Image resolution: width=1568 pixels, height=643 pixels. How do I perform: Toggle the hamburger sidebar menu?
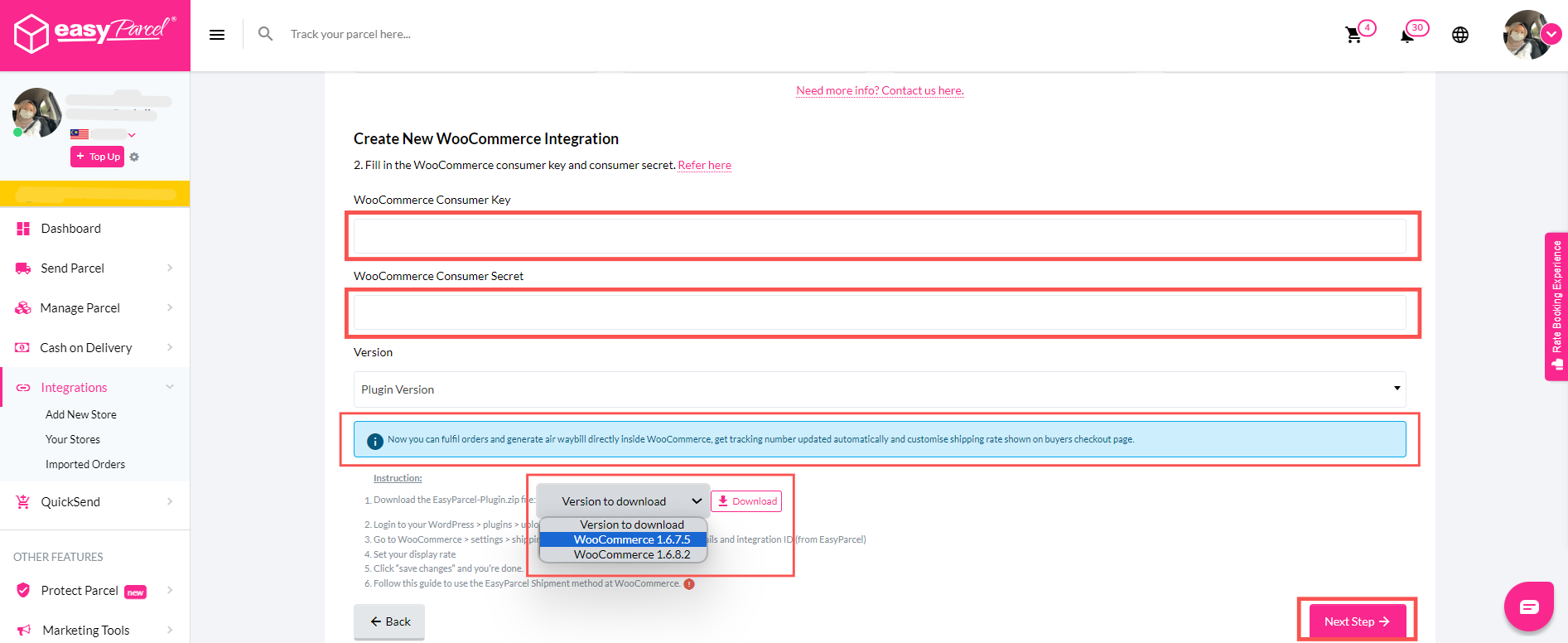point(217,35)
